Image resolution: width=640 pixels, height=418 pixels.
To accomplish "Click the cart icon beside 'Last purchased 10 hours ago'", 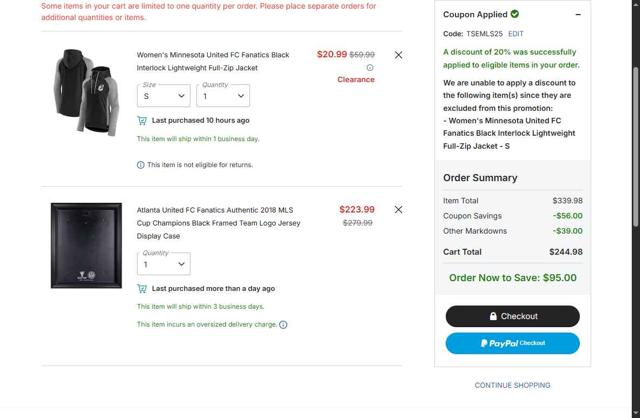I will pyautogui.click(x=142, y=120).
